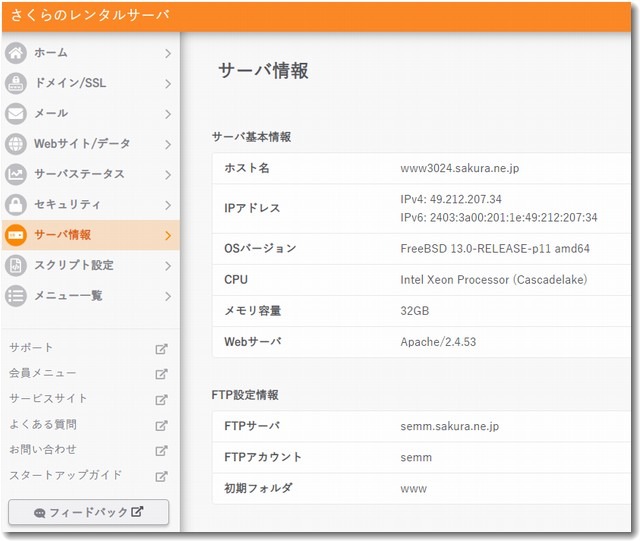Click the Webサイト/データ globe icon
The height and width of the screenshot is (541, 640).
(x=16, y=144)
